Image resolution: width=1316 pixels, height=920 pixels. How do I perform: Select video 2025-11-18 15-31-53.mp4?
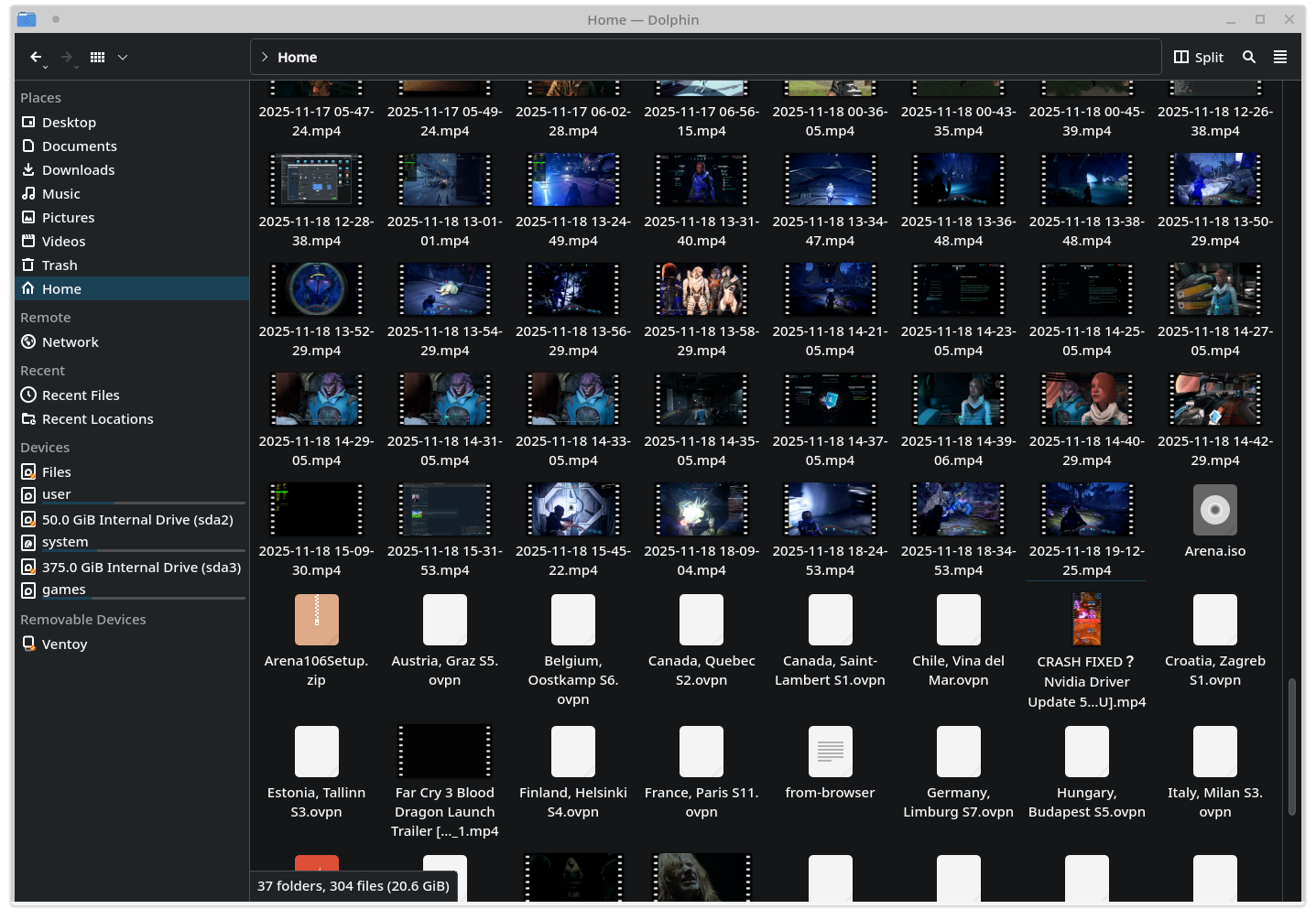pyautogui.click(x=445, y=530)
